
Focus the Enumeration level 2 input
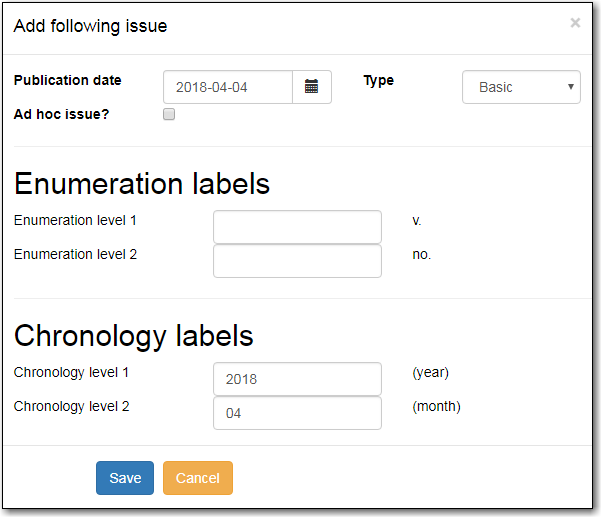(297, 261)
